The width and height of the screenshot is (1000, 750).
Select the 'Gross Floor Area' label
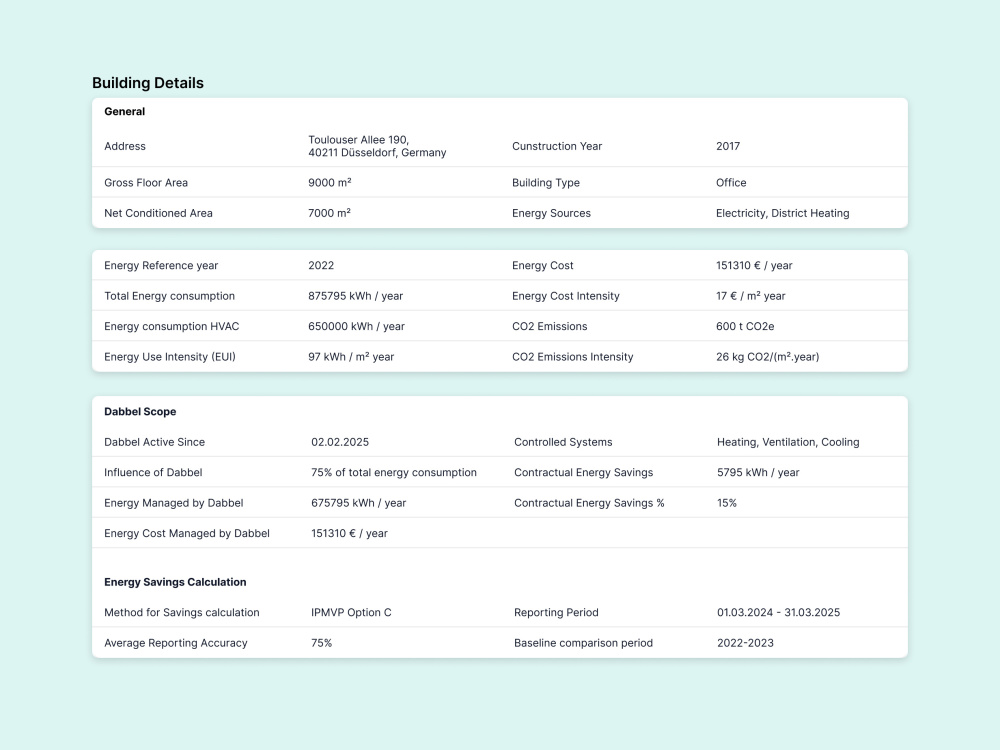(146, 182)
